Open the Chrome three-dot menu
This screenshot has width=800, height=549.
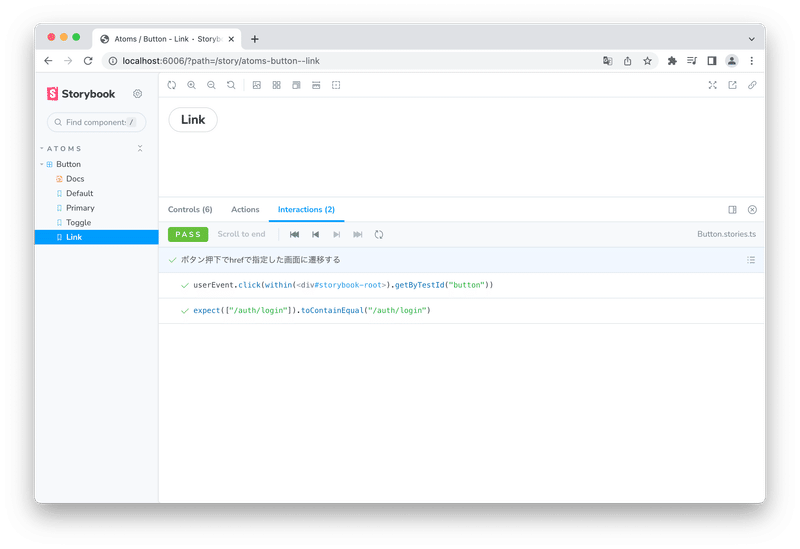(752, 61)
